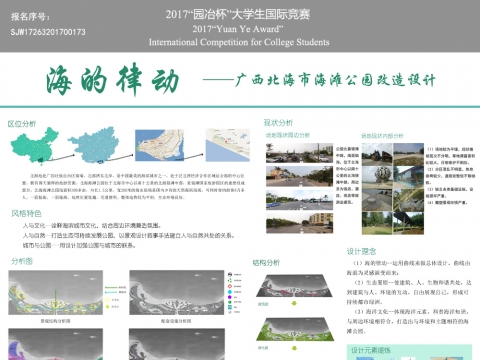Click the large yellow circle legend symbol
Viewport: 480px width, 360px height.
(107, 300)
